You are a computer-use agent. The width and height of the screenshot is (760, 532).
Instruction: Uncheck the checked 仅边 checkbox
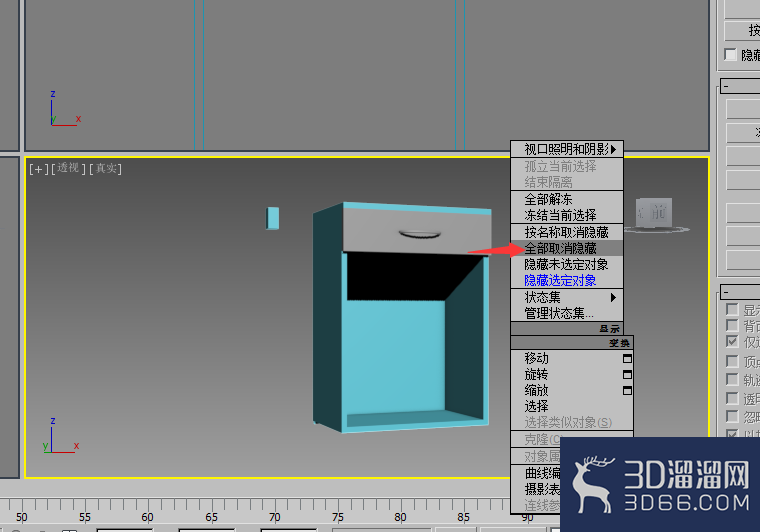point(732,341)
